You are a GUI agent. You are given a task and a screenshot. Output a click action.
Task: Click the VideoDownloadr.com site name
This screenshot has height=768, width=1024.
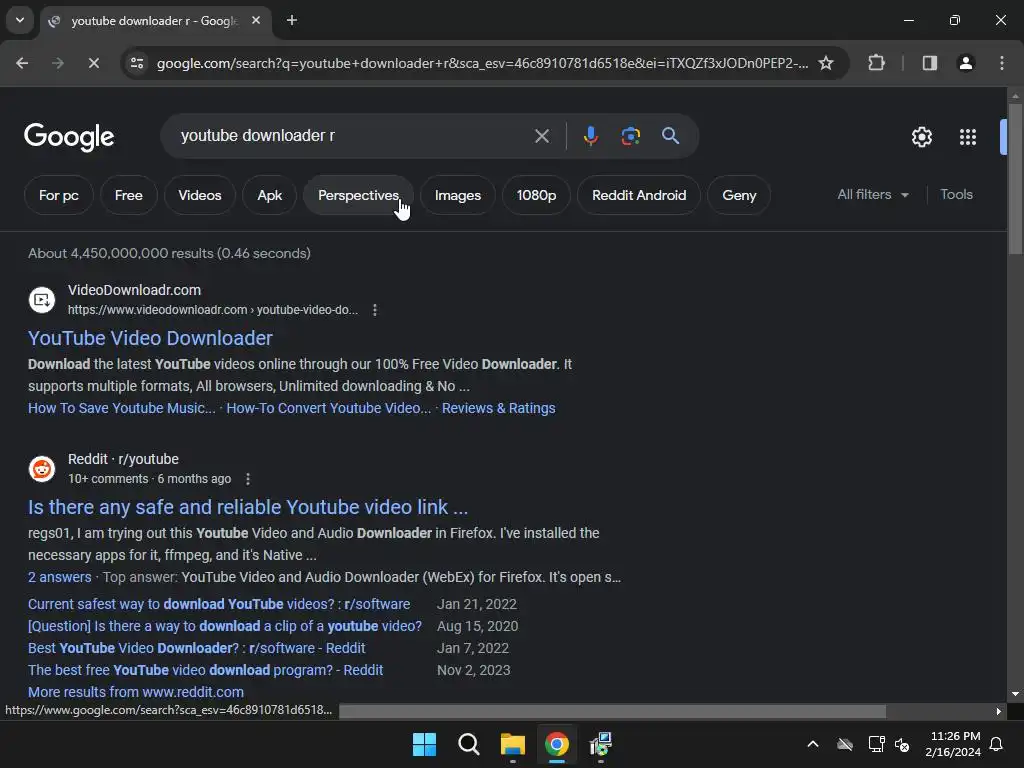pyautogui.click(x=135, y=290)
